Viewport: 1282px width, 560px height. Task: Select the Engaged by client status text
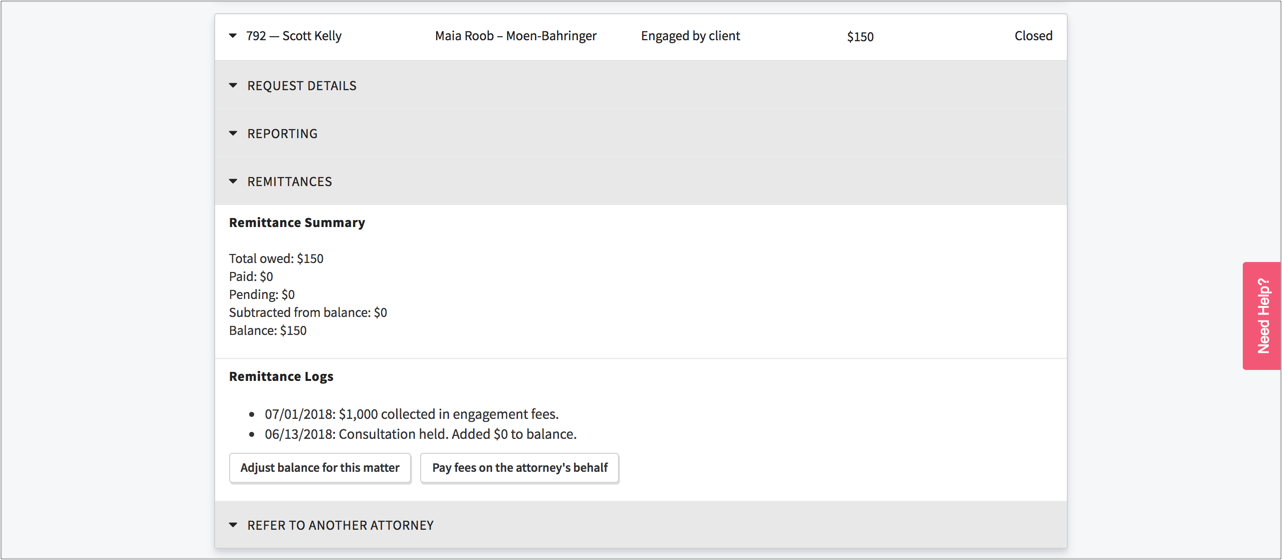pyautogui.click(x=690, y=36)
